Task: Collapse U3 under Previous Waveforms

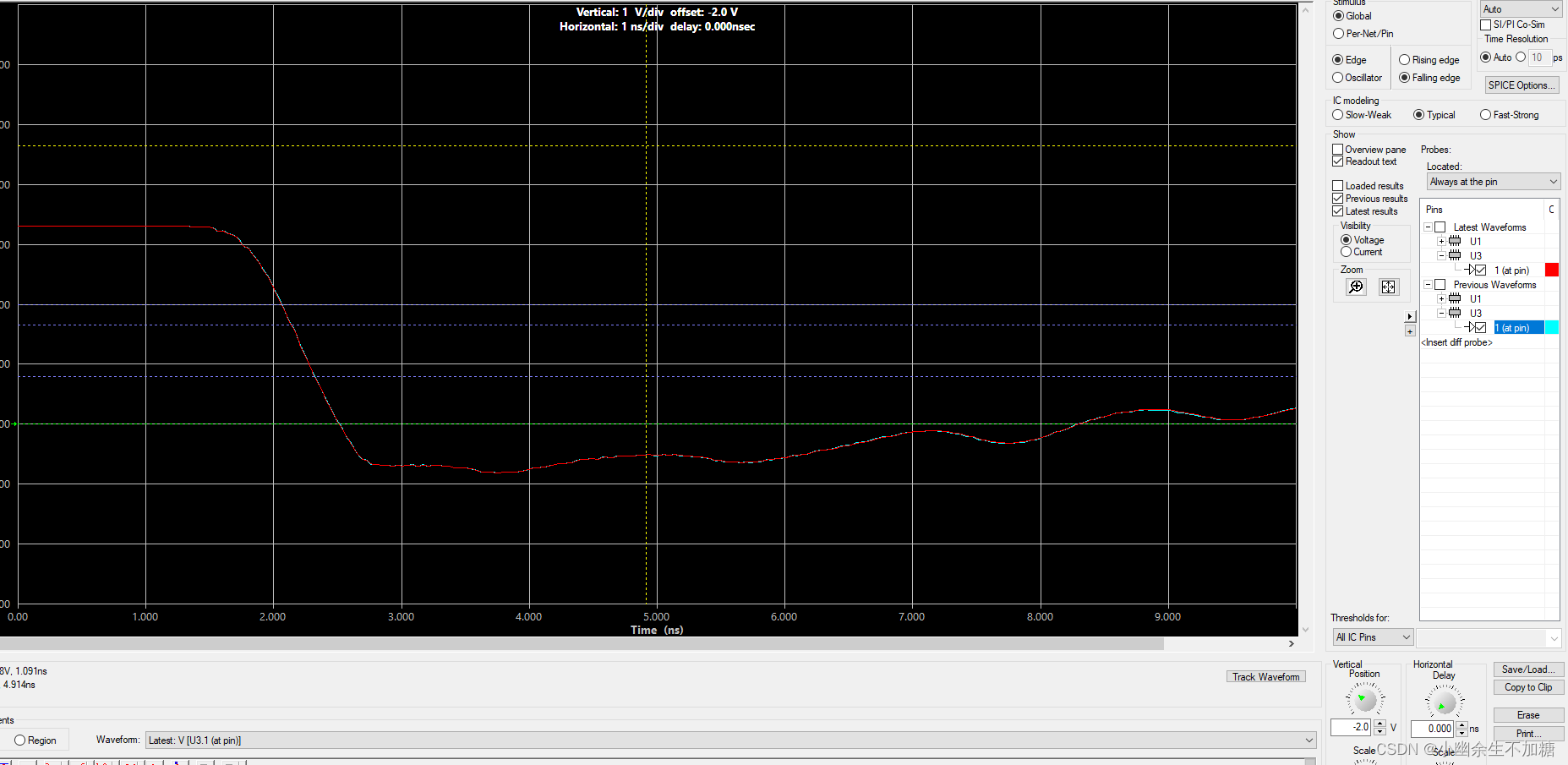Action: [x=1442, y=313]
